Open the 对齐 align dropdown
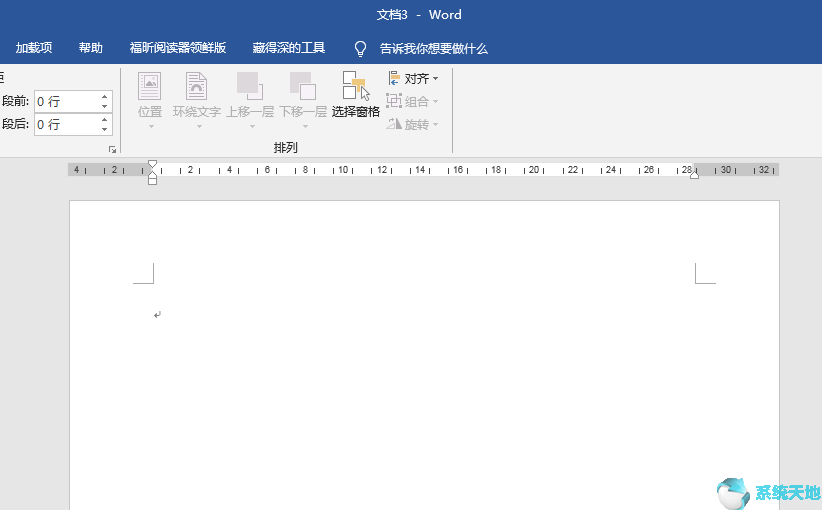This screenshot has height=510, width=822. tap(413, 79)
